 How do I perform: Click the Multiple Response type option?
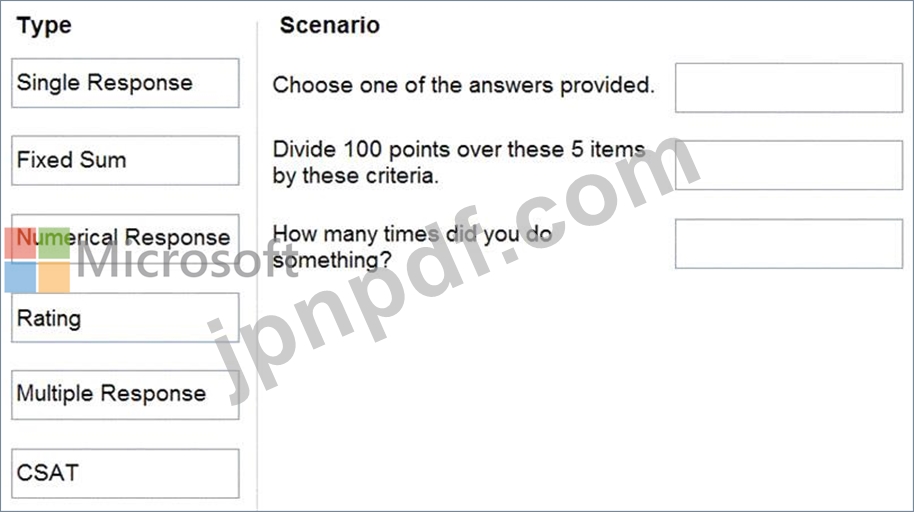125,395
